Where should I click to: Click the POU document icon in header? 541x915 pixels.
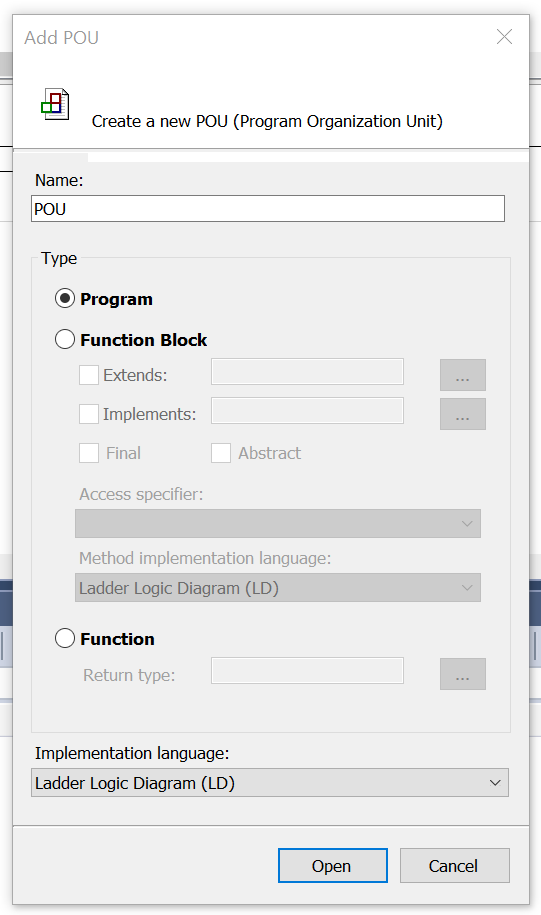pos(55,104)
